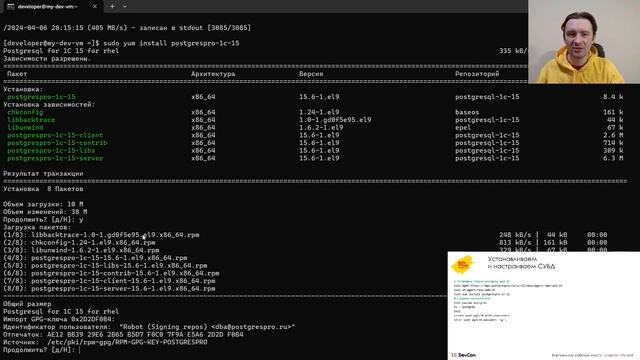Click package postgrespro-1c-15-libs in green
The image size is (640, 360).
click(51, 151)
